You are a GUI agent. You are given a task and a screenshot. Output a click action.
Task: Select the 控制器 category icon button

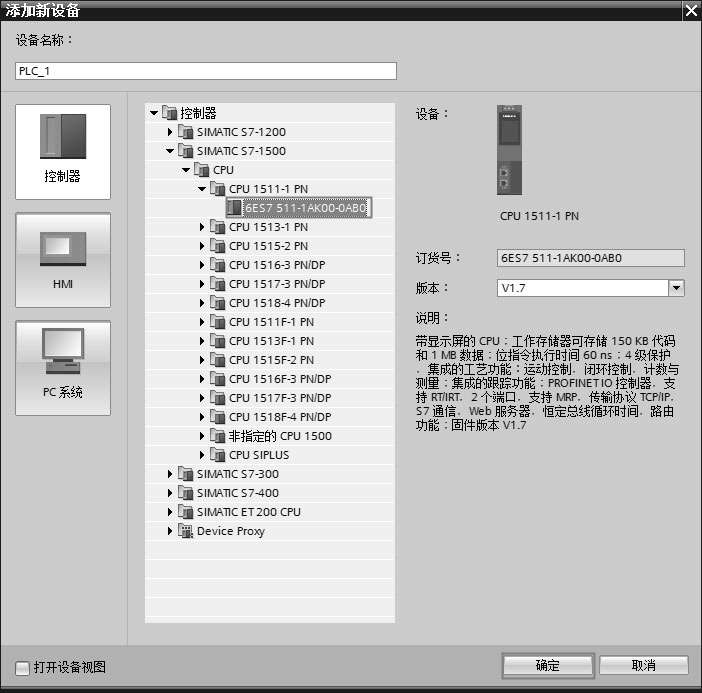click(x=63, y=152)
